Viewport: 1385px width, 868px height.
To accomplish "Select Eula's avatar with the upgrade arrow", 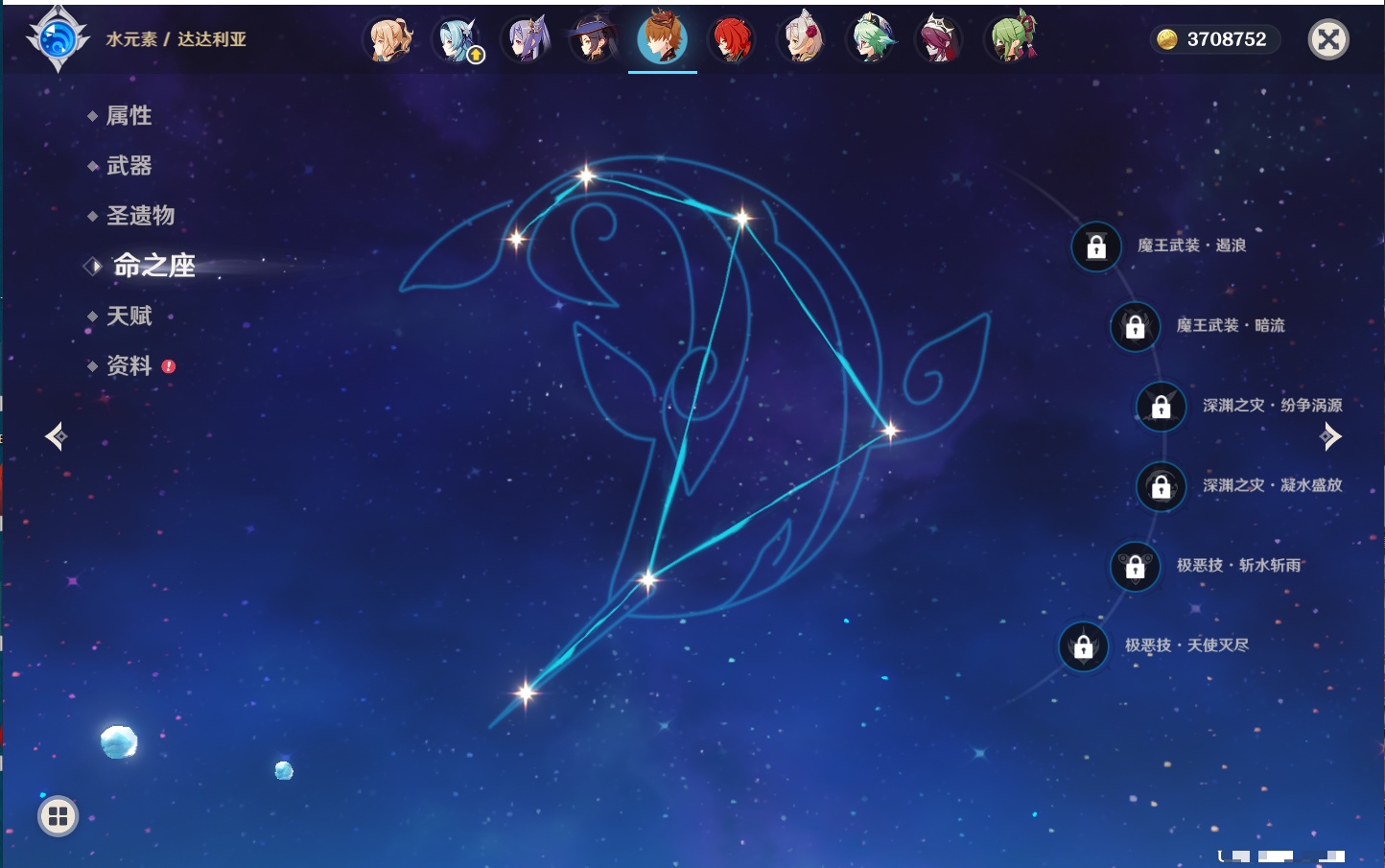I will pos(458,39).
